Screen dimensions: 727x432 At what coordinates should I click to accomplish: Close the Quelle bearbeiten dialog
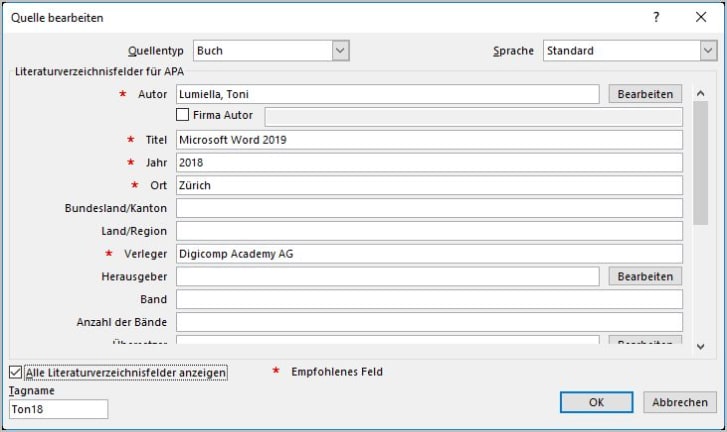click(x=701, y=17)
